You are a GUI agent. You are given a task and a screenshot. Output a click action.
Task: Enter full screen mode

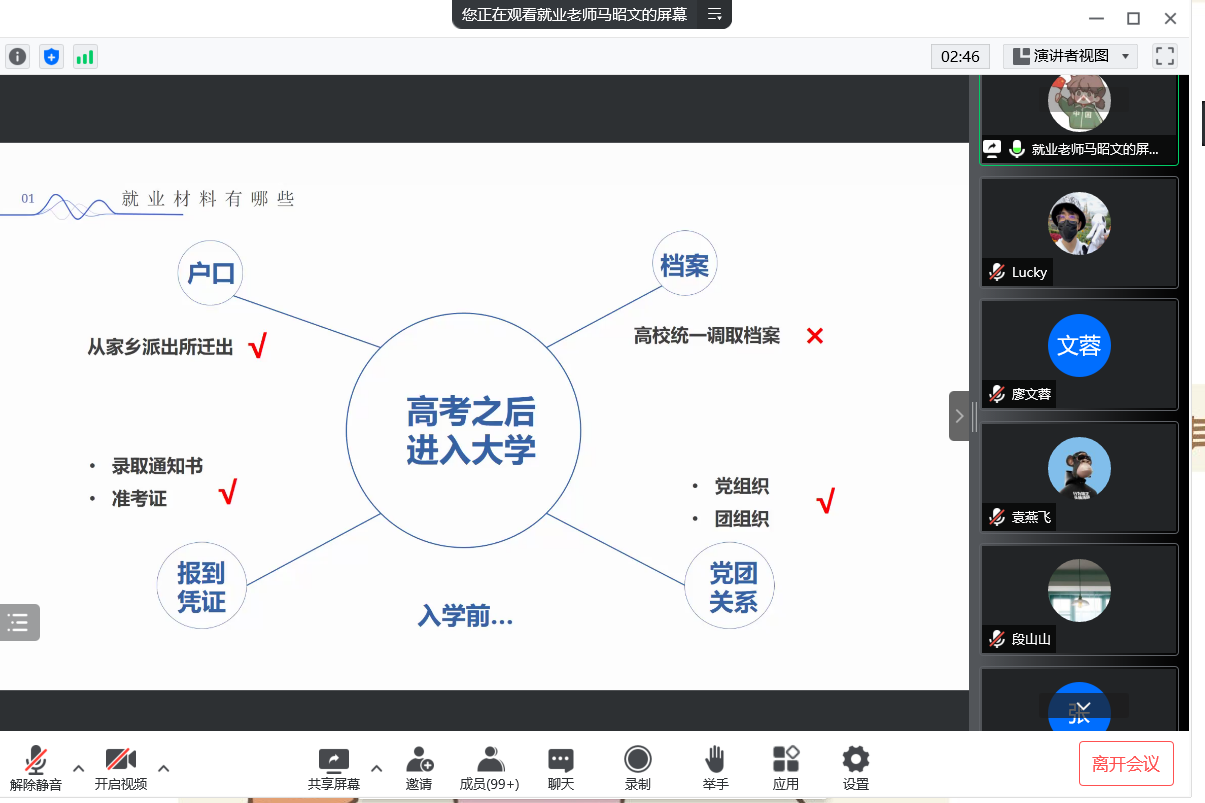click(x=1164, y=56)
